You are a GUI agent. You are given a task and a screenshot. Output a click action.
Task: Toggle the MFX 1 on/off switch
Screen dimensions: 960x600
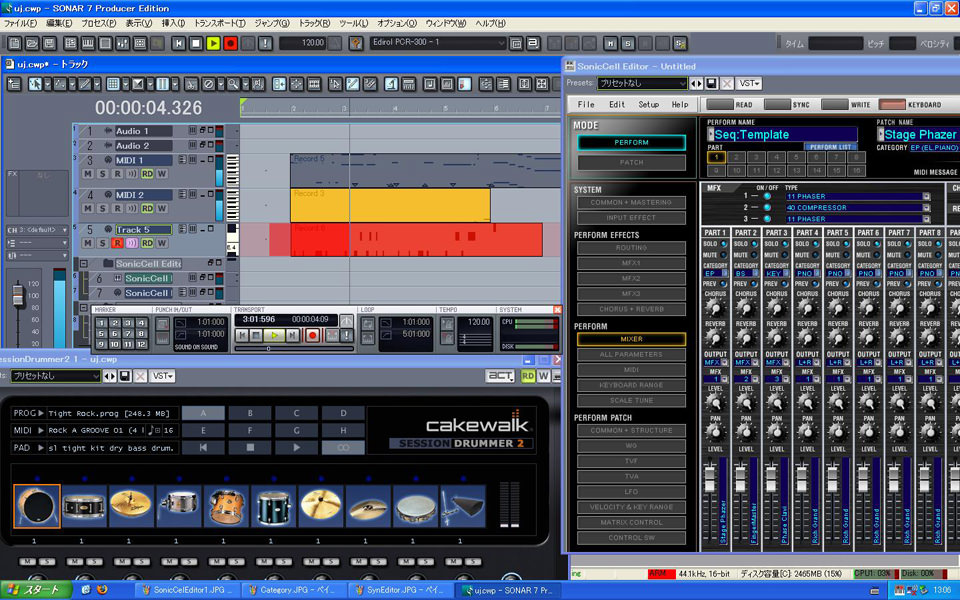[767, 194]
